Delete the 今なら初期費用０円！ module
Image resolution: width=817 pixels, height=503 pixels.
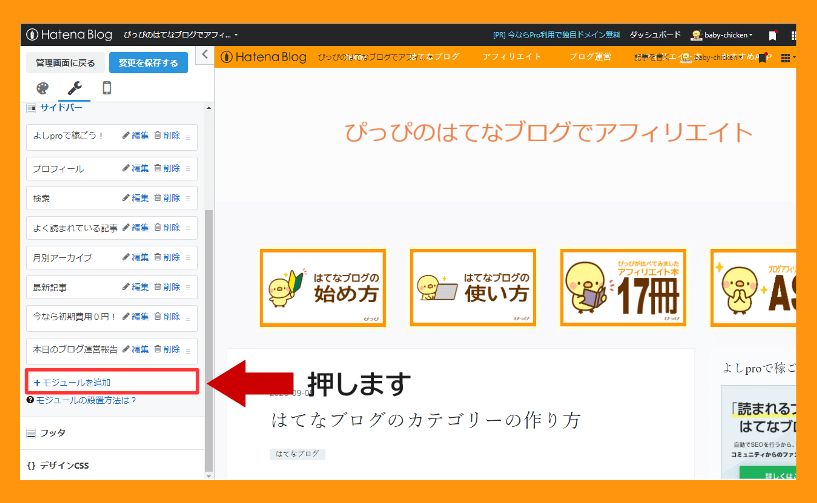[167, 317]
